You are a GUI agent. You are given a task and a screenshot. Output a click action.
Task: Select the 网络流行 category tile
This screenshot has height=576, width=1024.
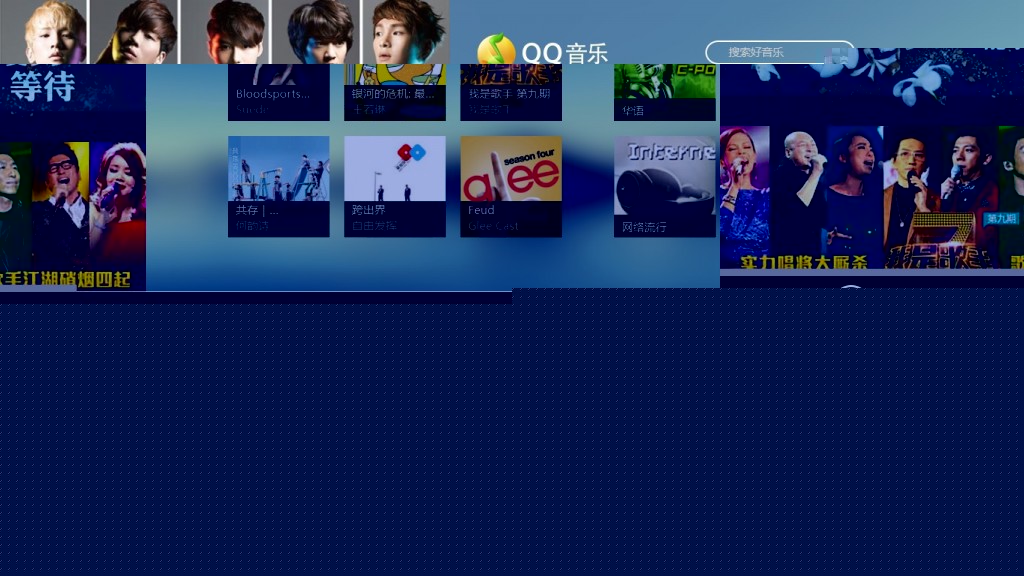pos(664,185)
